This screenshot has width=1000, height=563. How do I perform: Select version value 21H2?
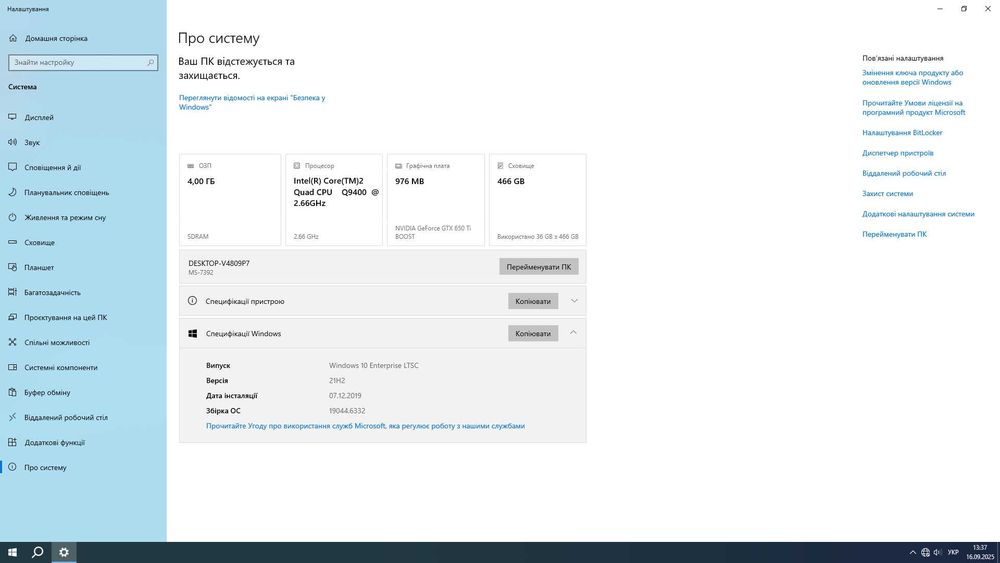pos(337,381)
